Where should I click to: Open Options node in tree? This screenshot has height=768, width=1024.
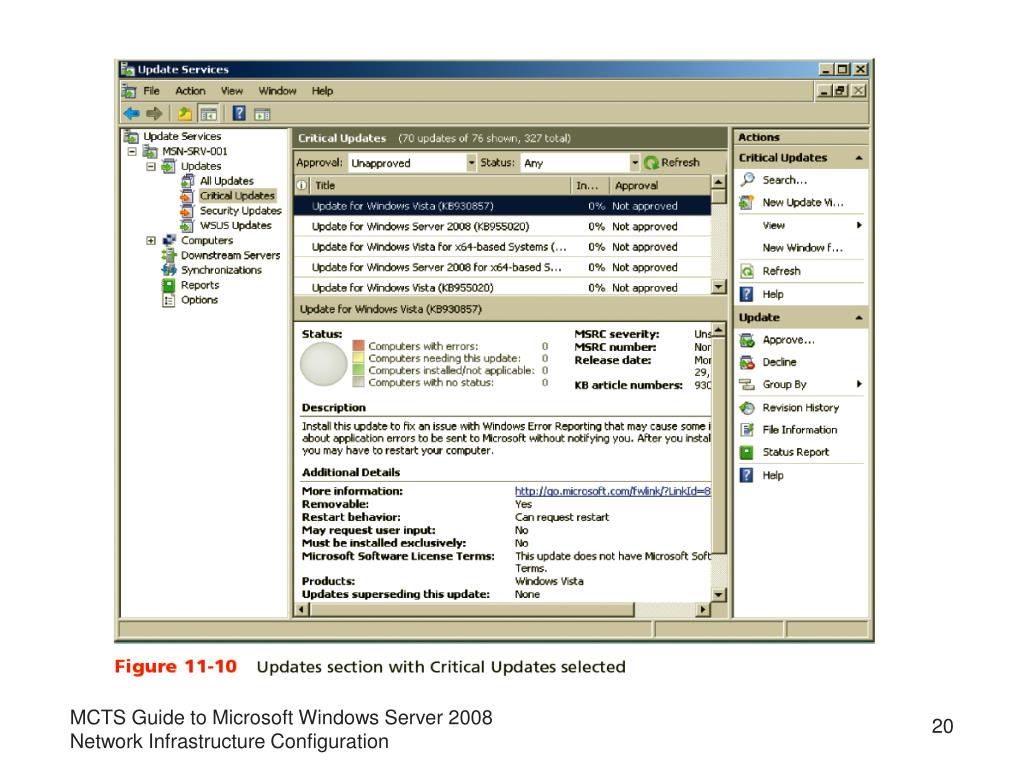click(x=199, y=300)
